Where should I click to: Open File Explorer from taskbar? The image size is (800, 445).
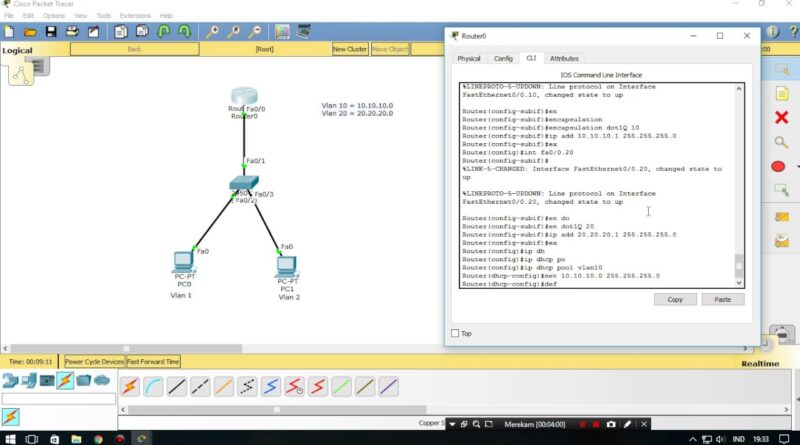[x=76, y=439]
